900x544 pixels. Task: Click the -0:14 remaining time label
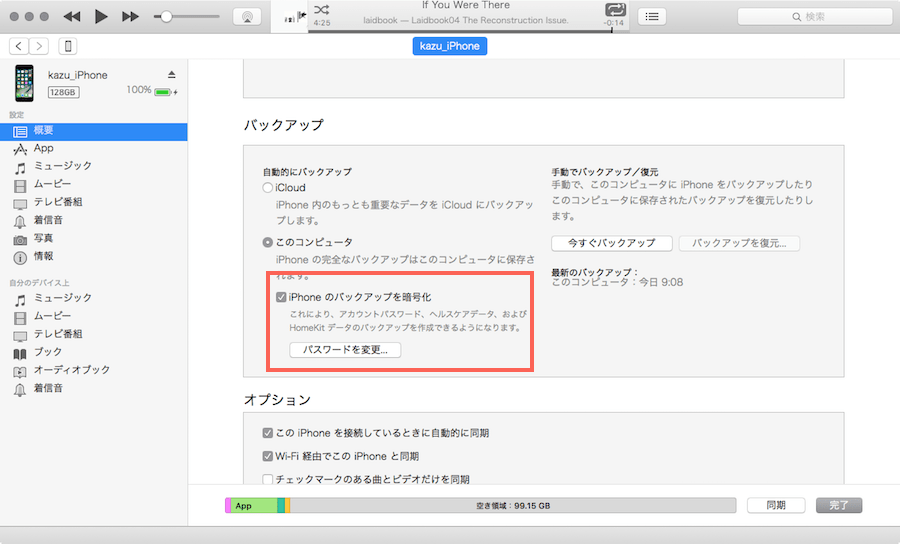click(x=614, y=23)
